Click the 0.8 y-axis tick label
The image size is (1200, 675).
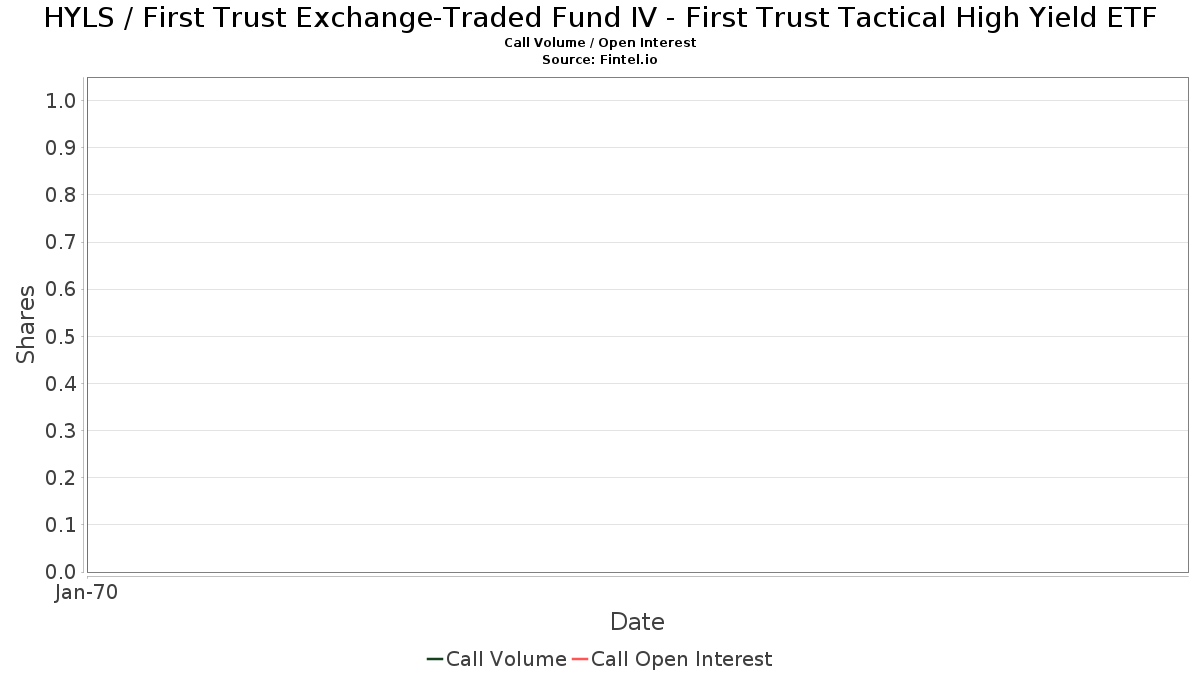tap(61, 195)
